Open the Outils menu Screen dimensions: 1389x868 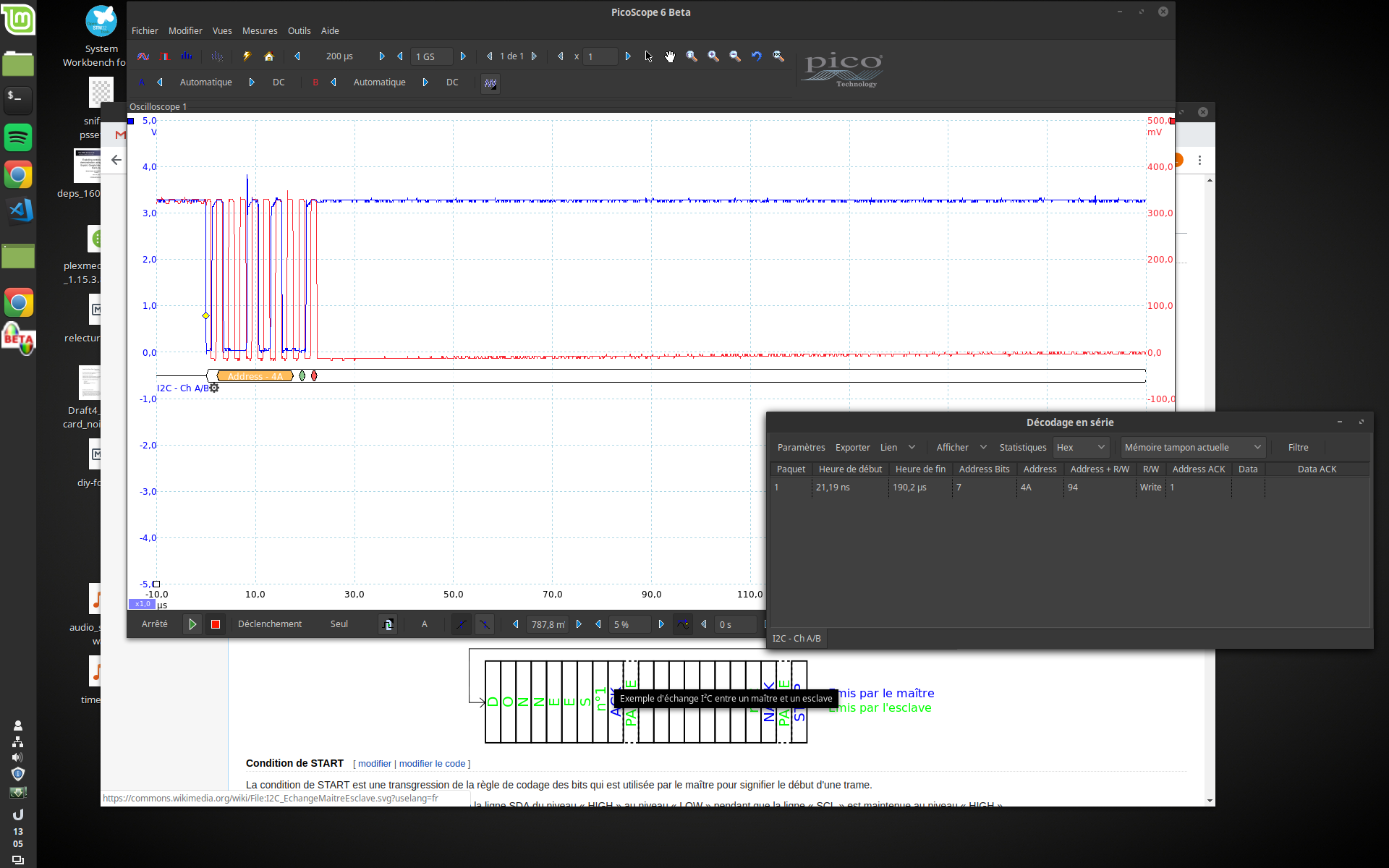pos(299,31)
